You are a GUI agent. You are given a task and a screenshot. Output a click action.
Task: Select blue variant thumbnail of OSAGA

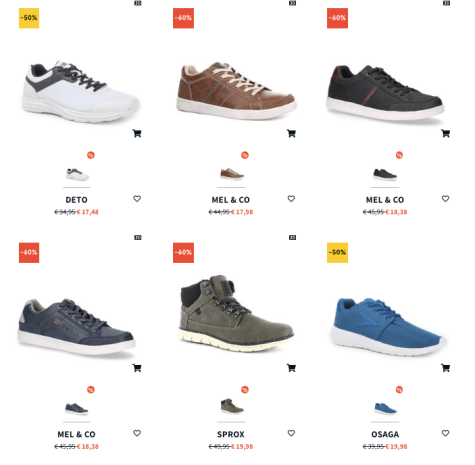385,409
